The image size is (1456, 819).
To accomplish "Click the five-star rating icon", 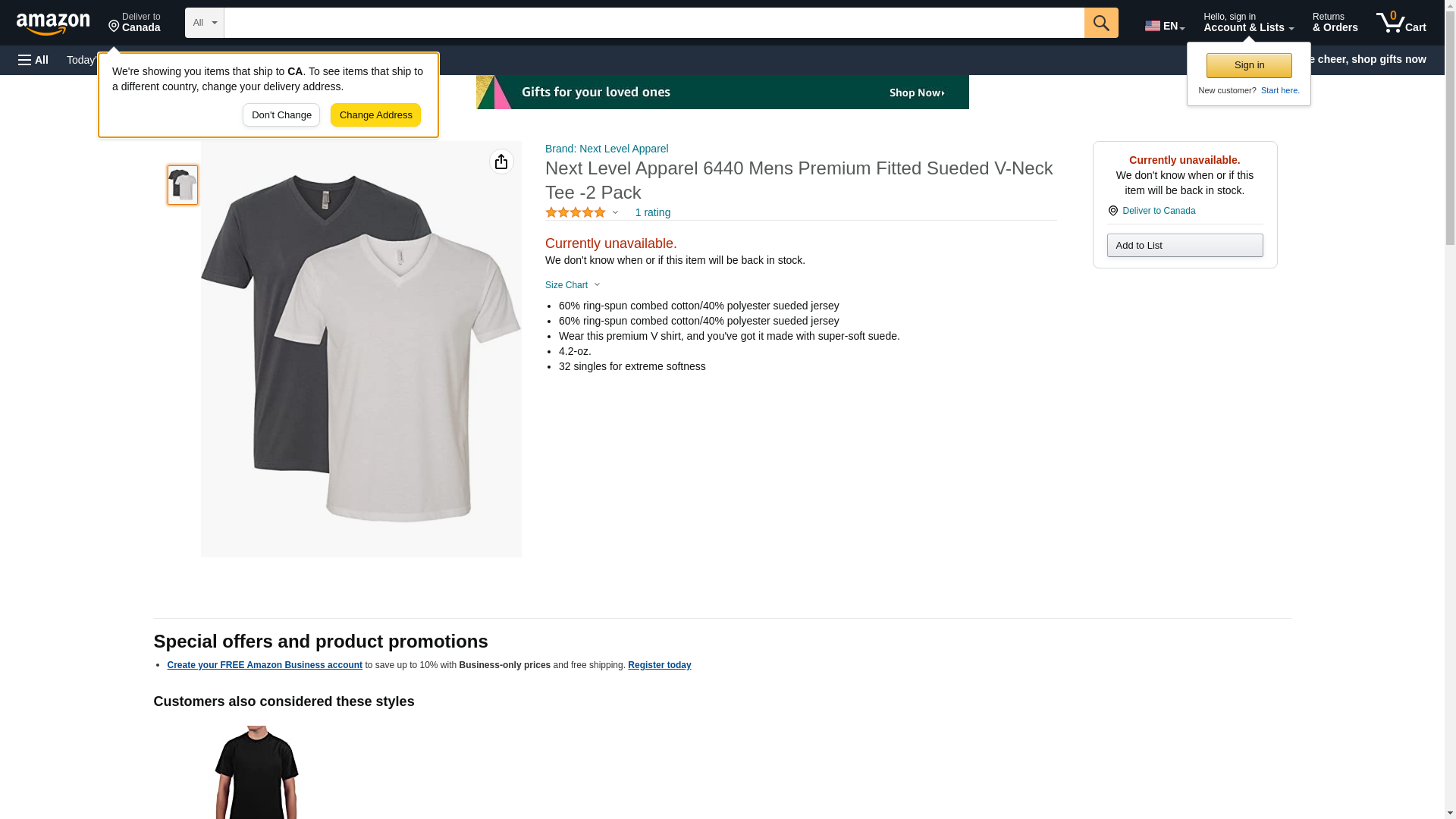I will [x=576, y=213].
